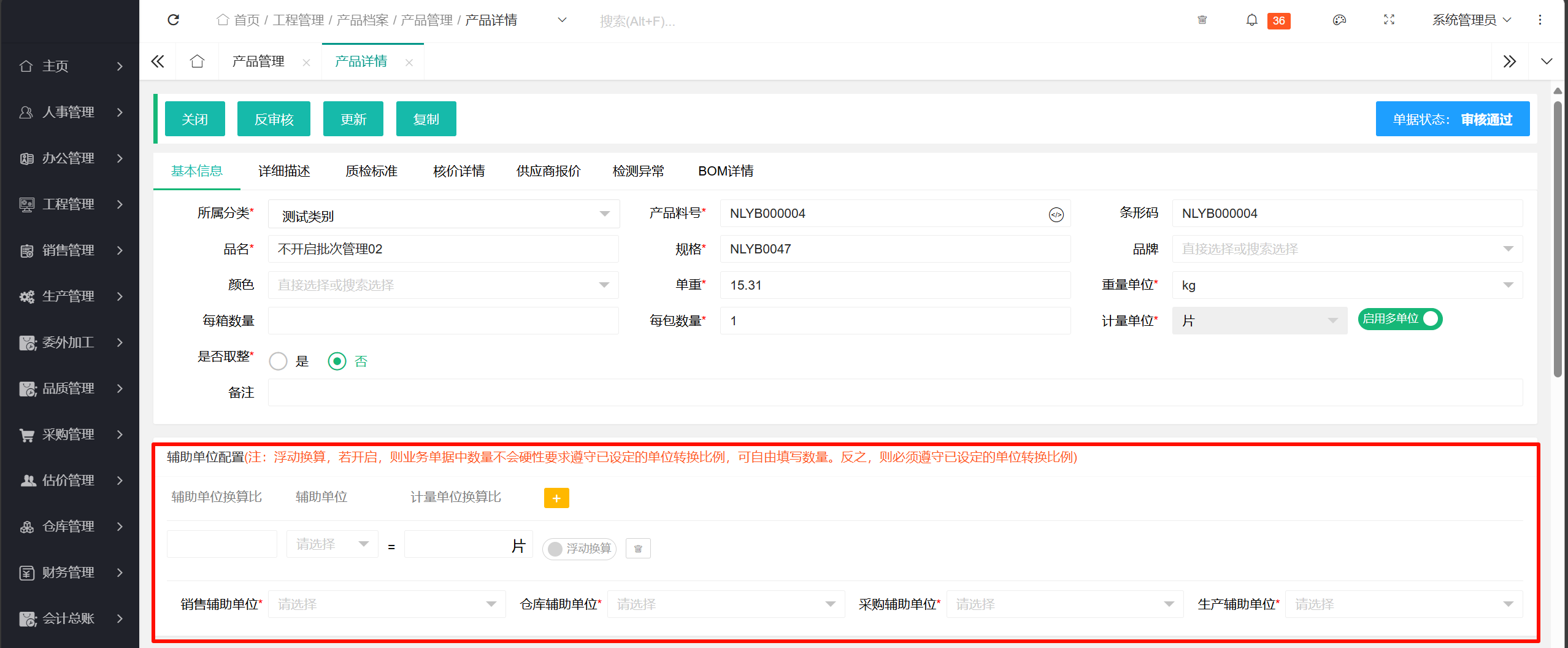Switch to the BOM详情 tab

[725, 171]
